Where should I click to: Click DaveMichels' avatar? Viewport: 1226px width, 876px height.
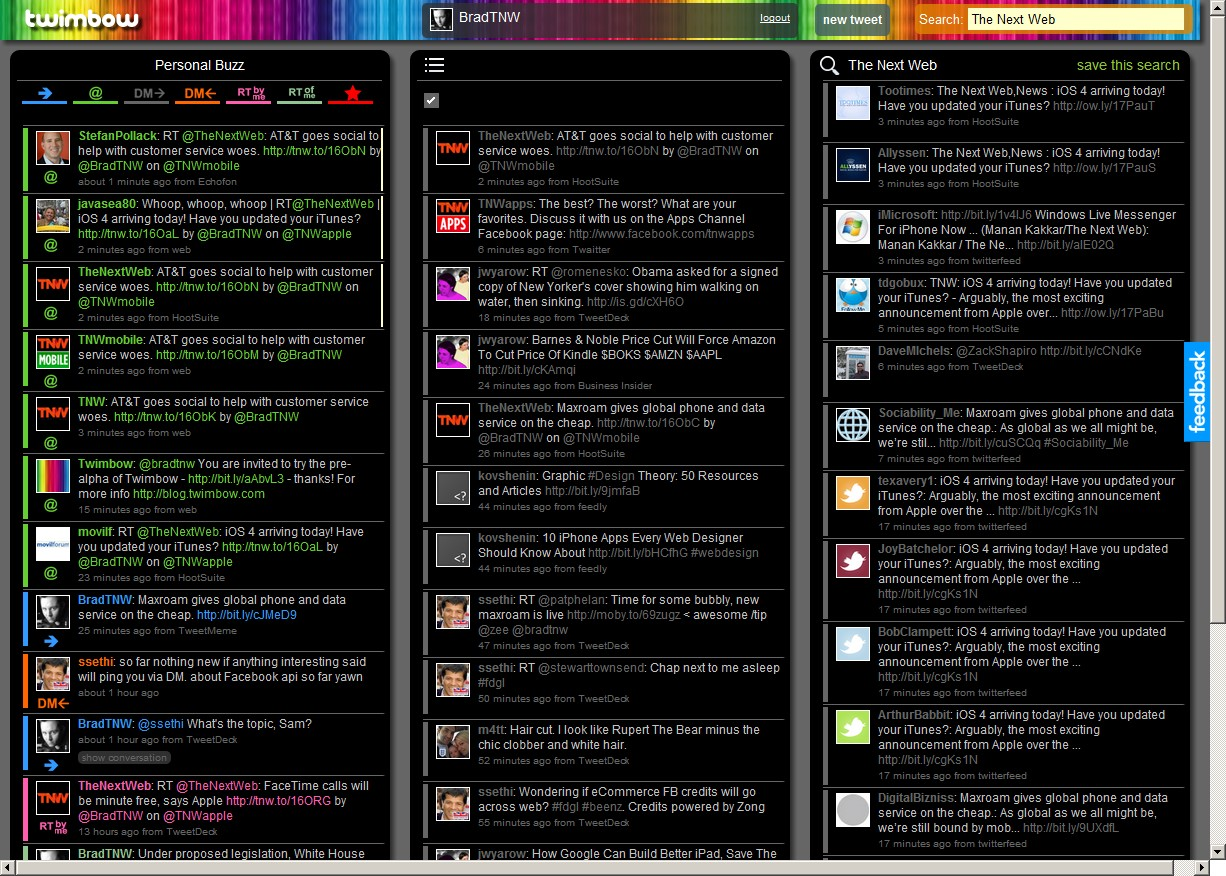click(x=853, y=363)
